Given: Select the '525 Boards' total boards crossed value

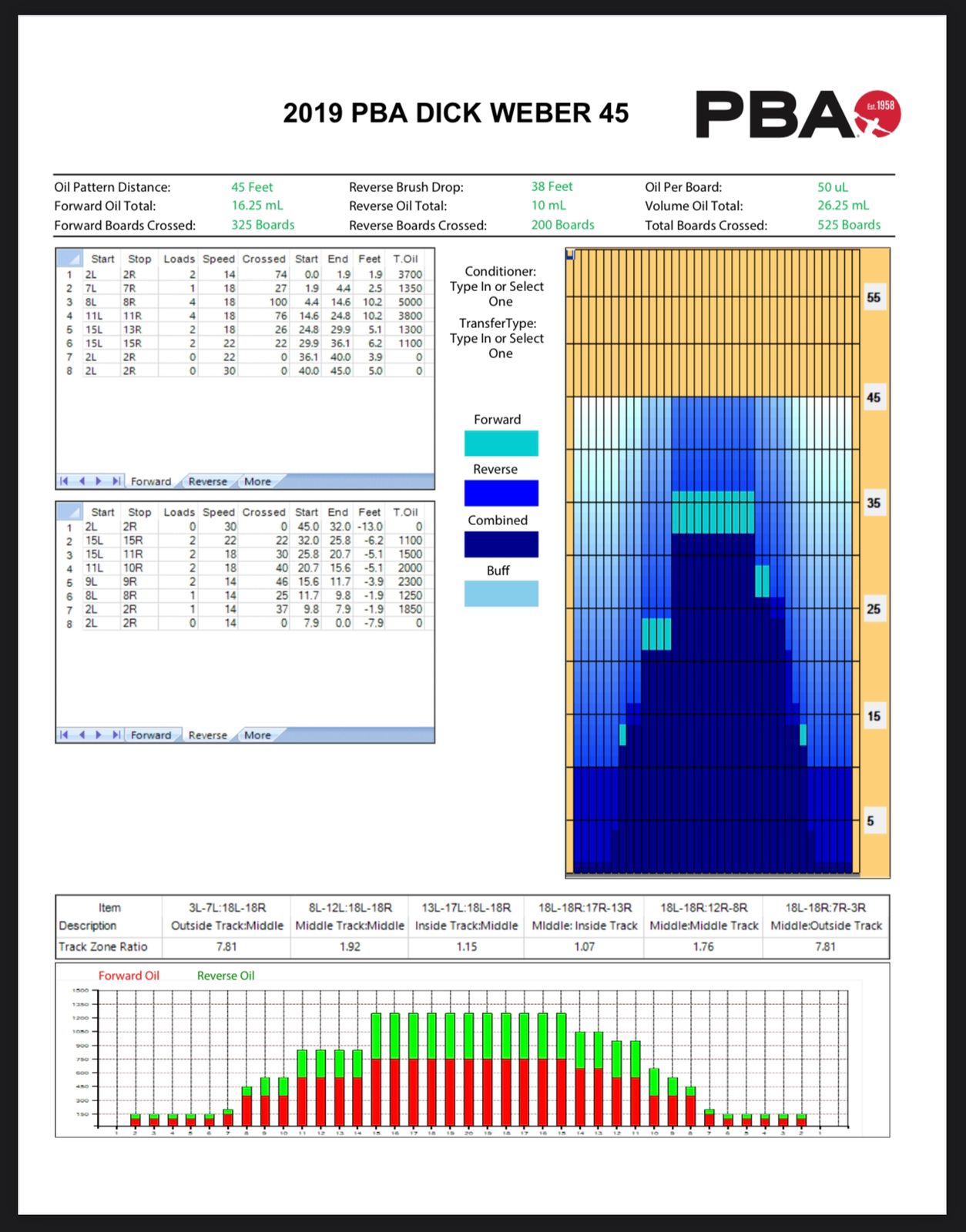Looking at the screenshot, I should (x=849, y=225).
